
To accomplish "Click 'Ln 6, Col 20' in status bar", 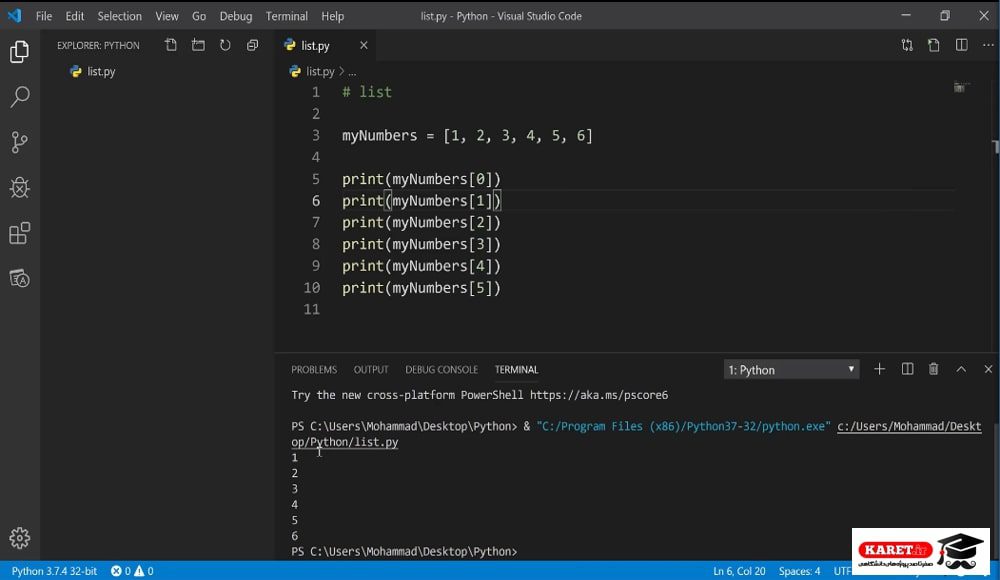I will pyautogui.click(x=739, y=571).
